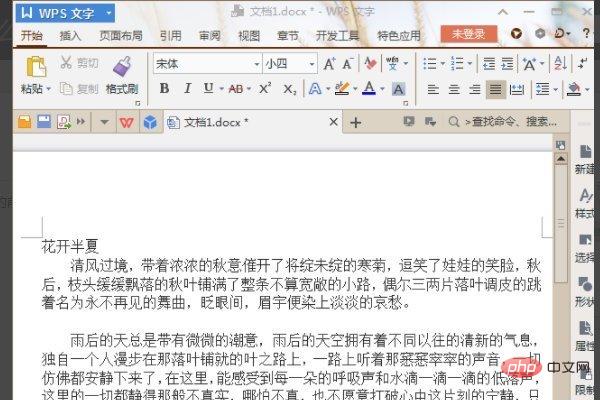Viewport: 600px width, 400px height.
Task: Open bullet list style dropdown arrow
Action: coord(443,64)
